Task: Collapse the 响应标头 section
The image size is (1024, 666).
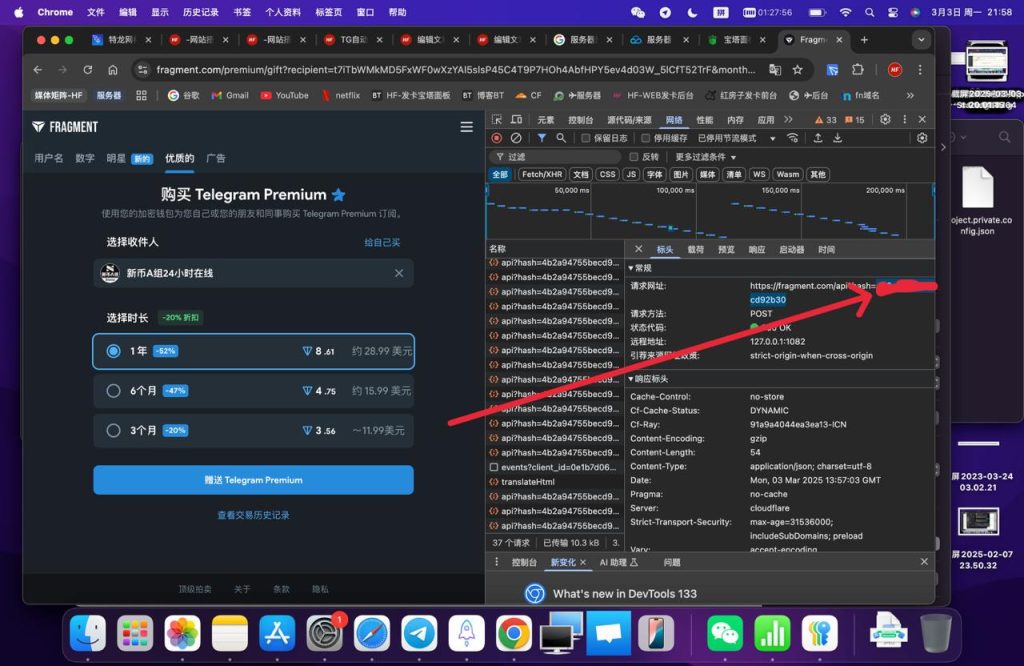Action: [x=631, y=379]
